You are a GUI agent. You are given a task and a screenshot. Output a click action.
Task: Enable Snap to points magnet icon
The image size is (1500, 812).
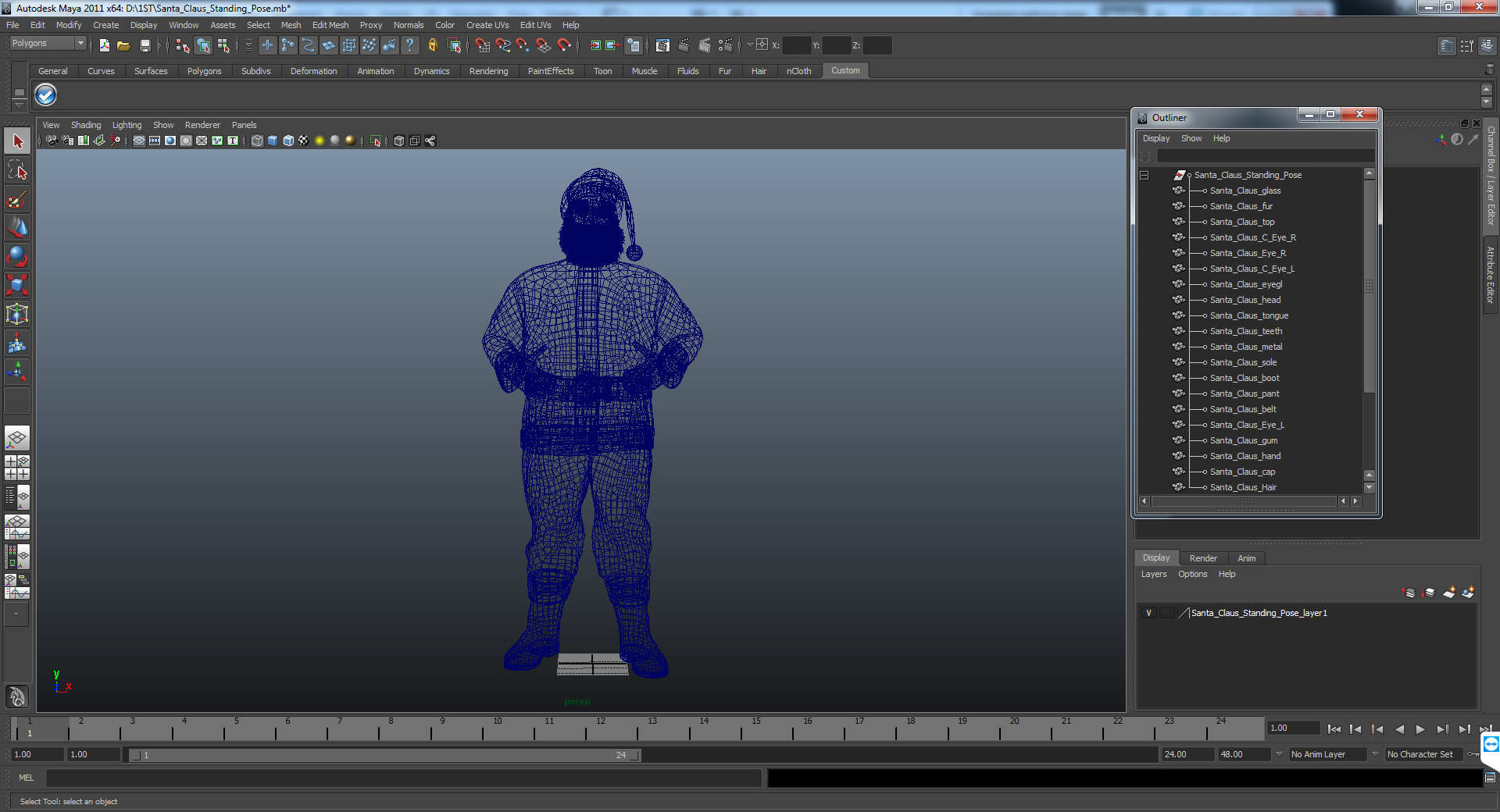pyautogui.click(x=523, y=46)
